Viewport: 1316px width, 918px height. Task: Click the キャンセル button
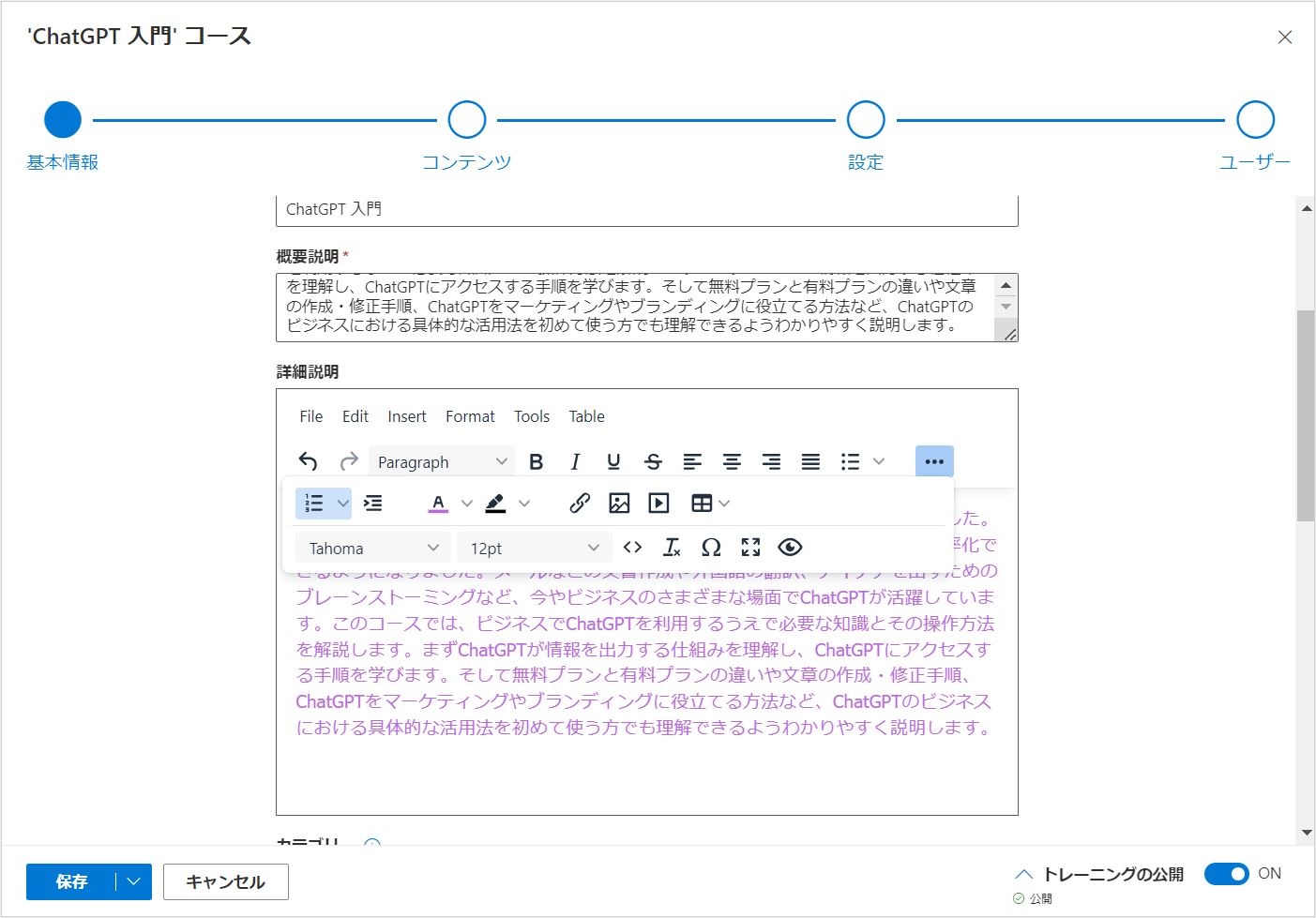[226, 881]
